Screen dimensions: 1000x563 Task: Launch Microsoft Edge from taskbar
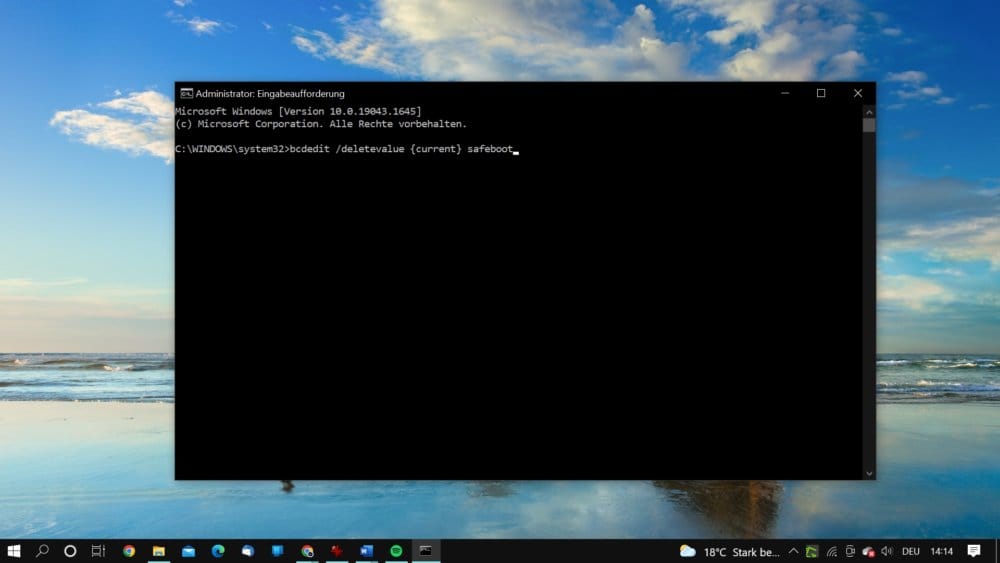[218, 551]
